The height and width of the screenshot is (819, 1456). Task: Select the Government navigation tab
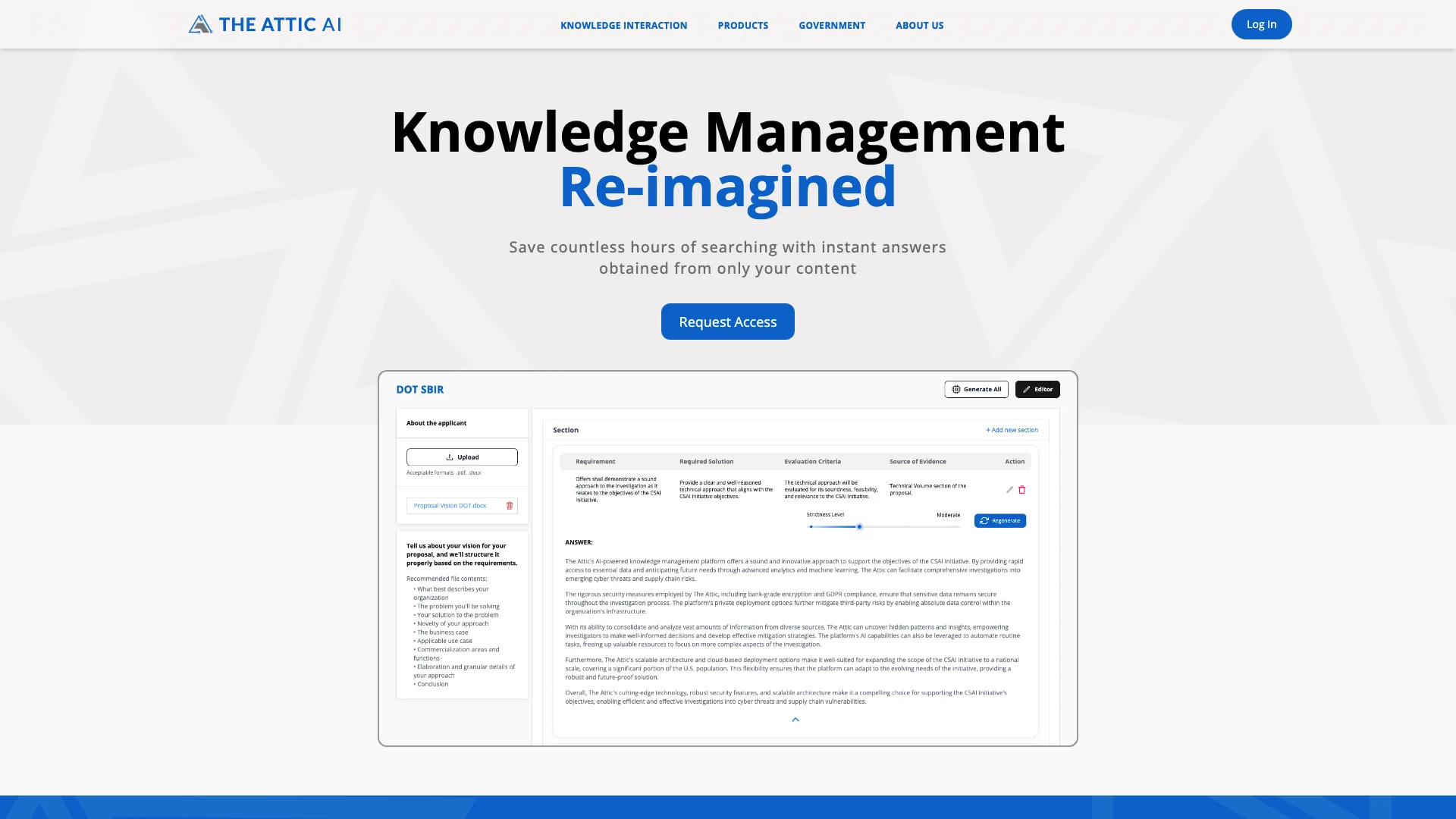point(832,25)
